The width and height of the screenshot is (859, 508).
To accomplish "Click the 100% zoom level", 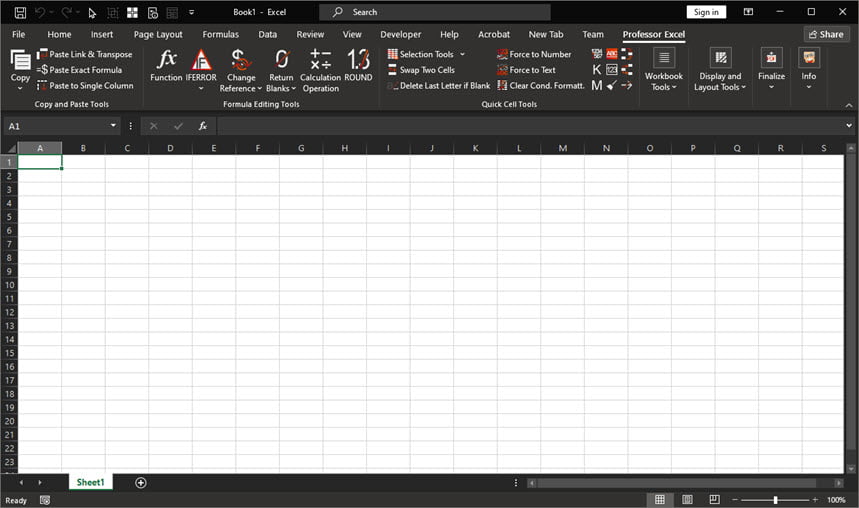I will (836, 500).
